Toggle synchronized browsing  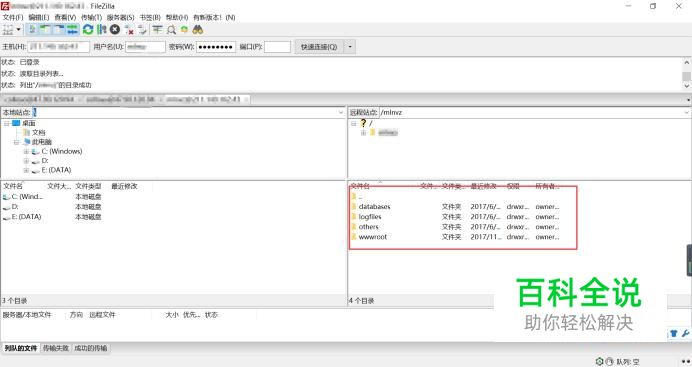coord(184,30)
